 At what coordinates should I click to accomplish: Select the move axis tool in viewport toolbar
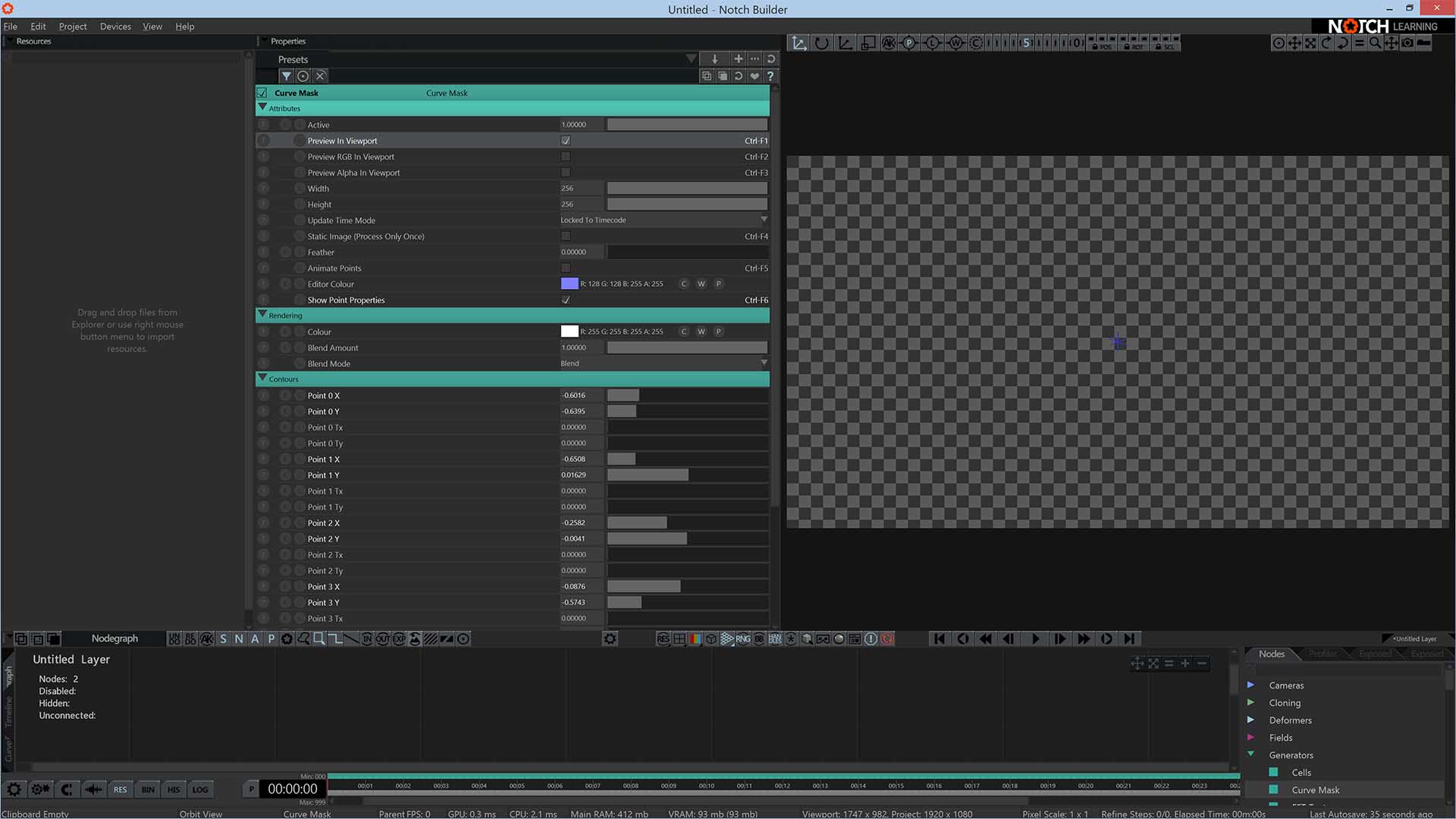point(799,43)
